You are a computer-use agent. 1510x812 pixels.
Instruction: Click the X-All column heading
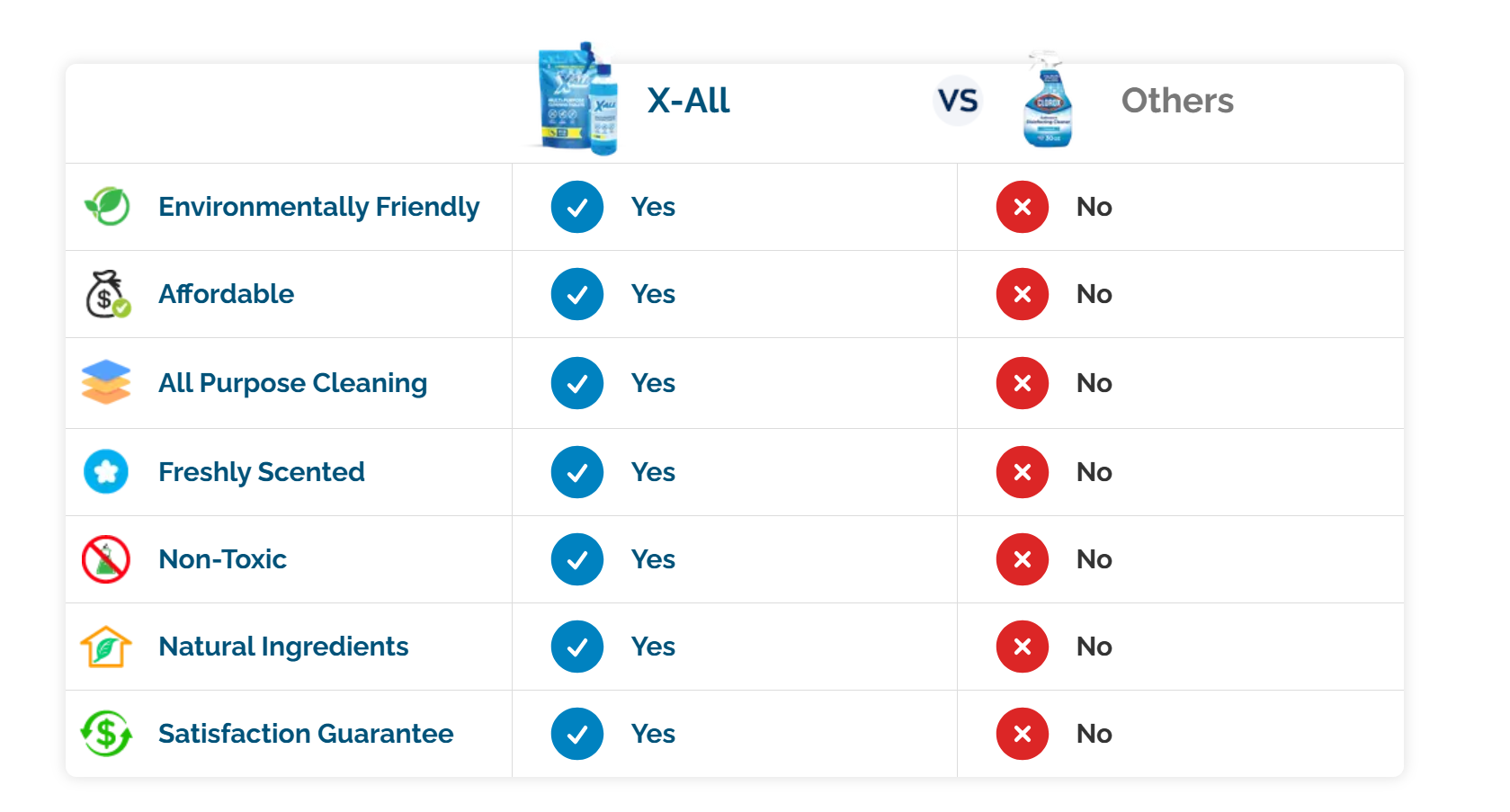point(688,101)
